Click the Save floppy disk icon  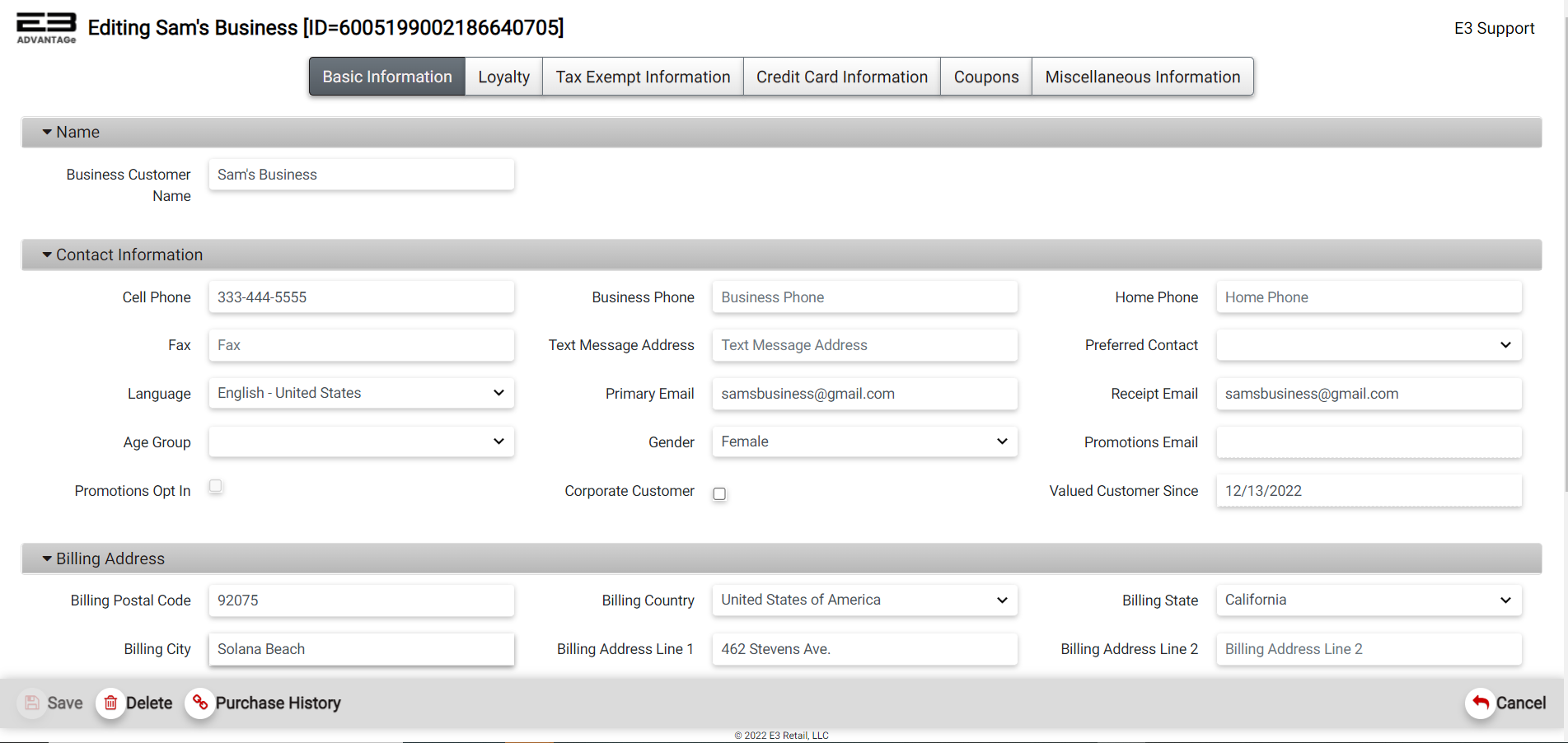32,703
